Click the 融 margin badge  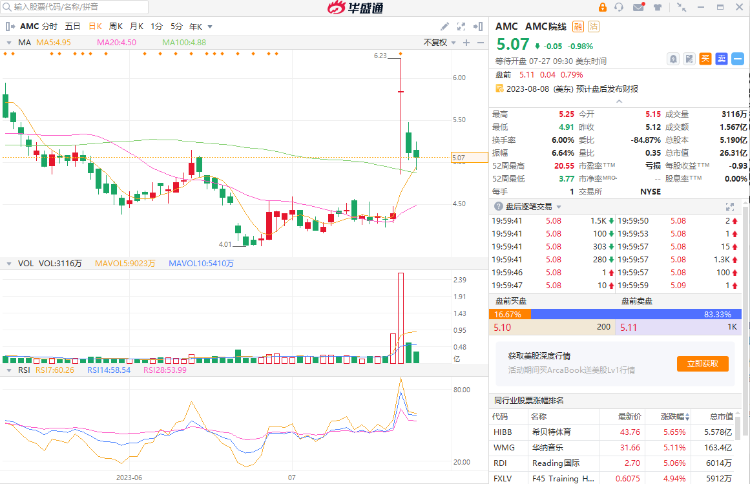pos(578,27)
